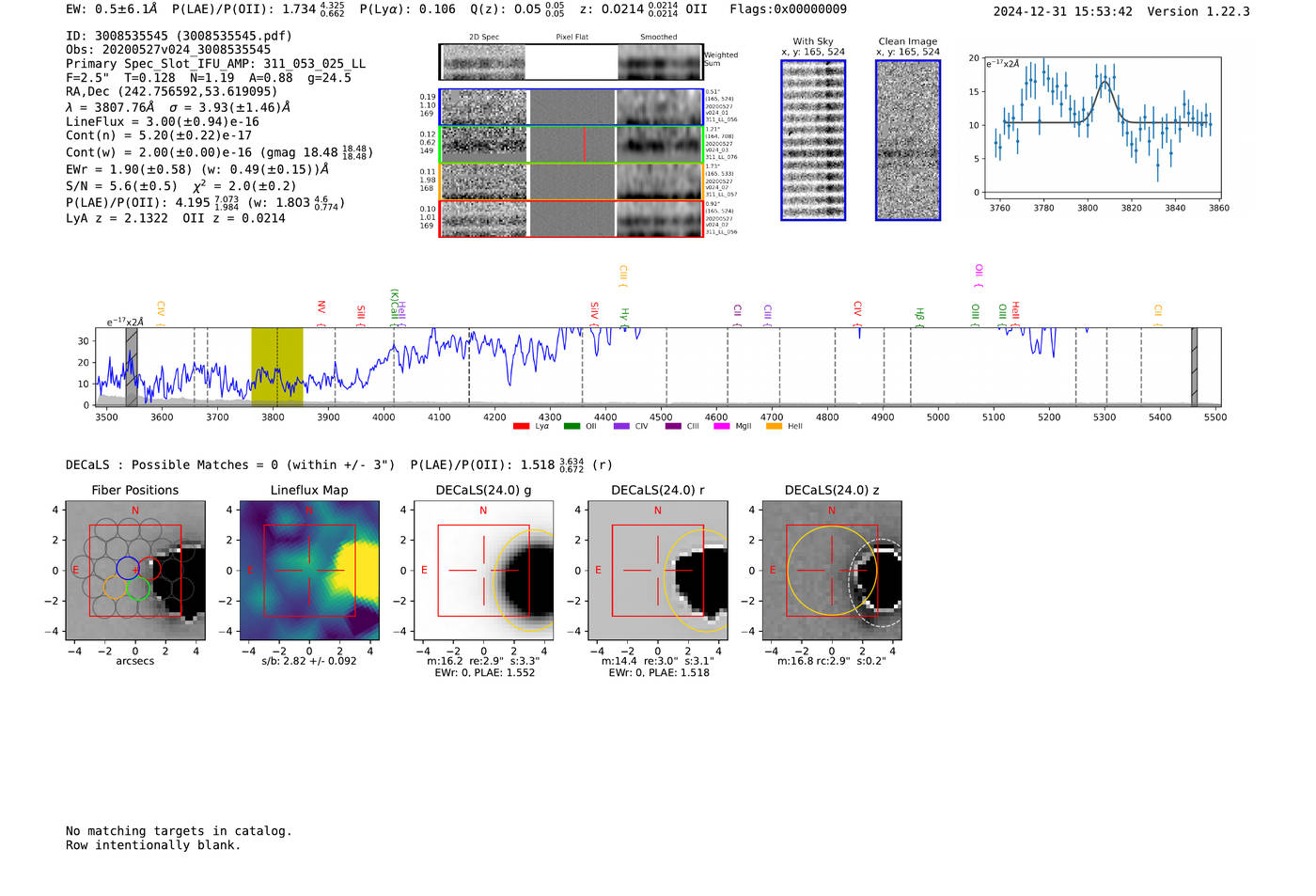Click the 'EWr: 0, PLAE: 1.518' caption
1316x896 pixels.
659,672
